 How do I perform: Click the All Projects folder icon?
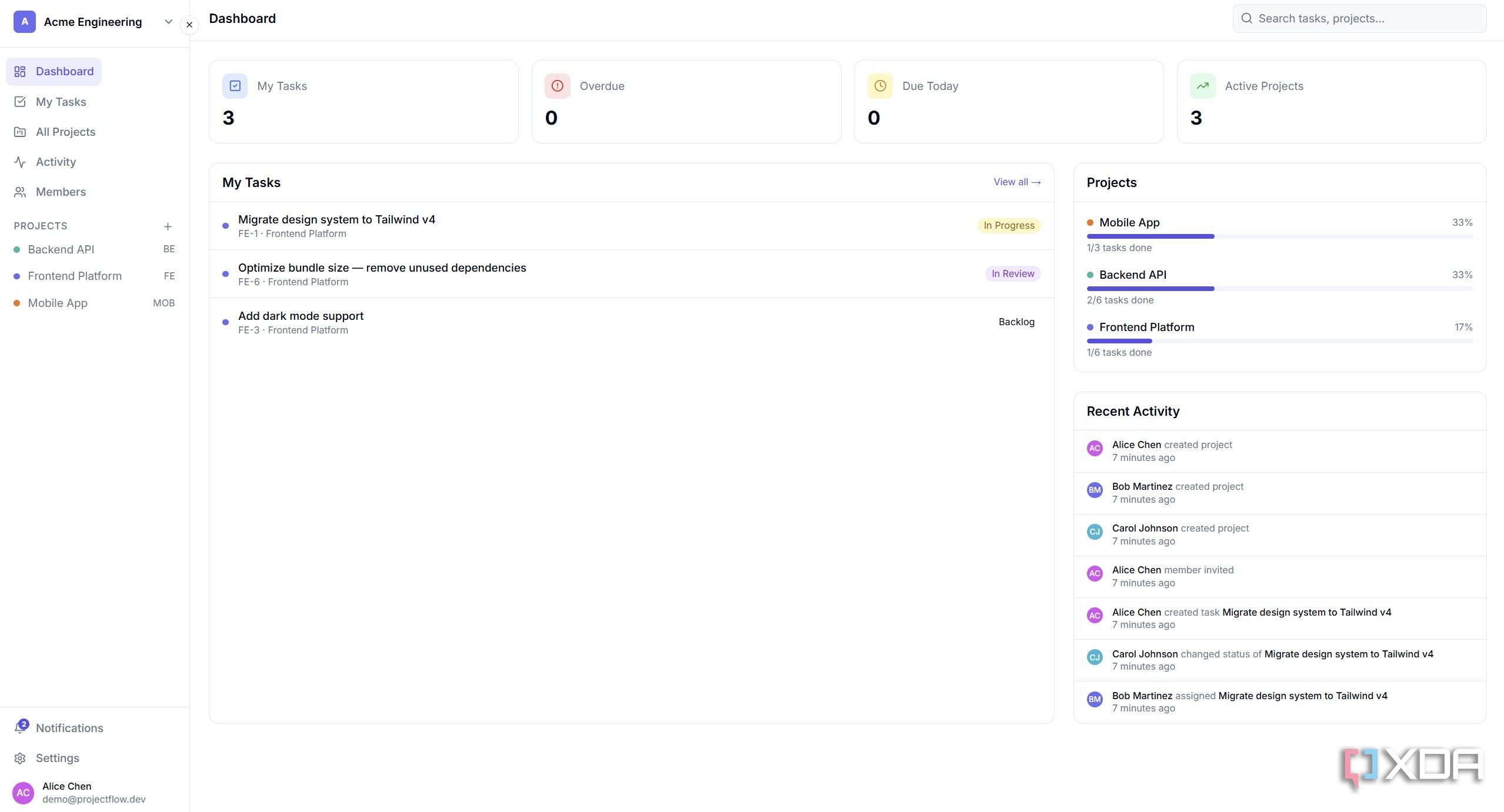20,132
